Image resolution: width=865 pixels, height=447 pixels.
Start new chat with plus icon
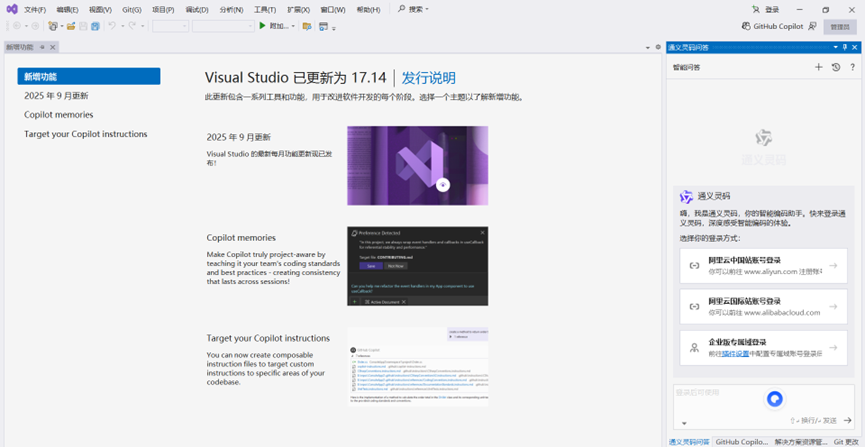819,67
